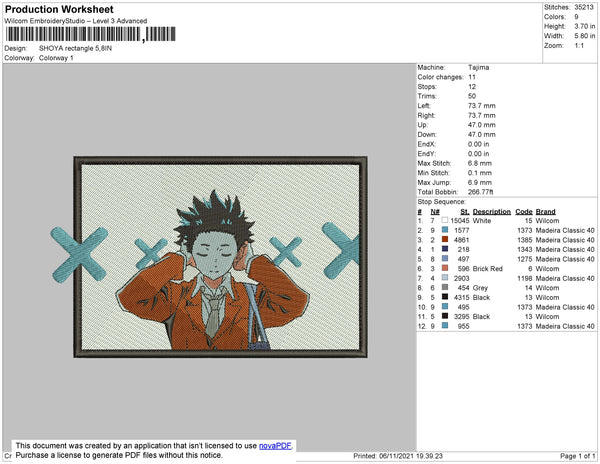Screen dimensions: 600x464
Task: Click the Colors value '9'
Action: [x=576, y=17]
